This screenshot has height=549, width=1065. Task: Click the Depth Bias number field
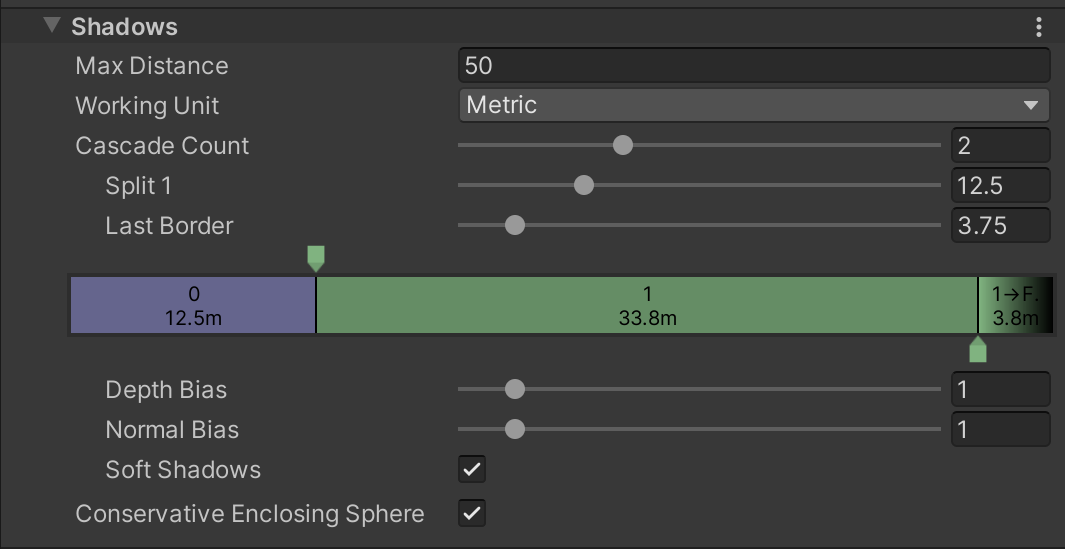(999, 390)
